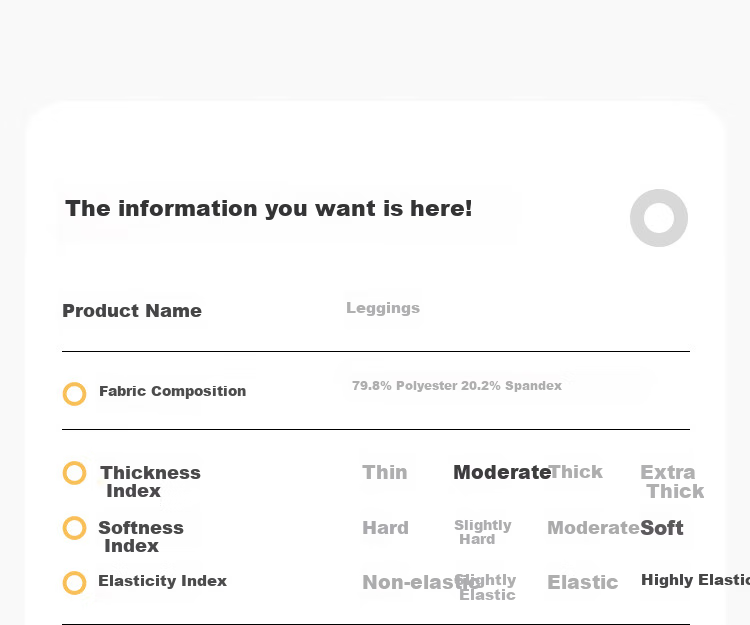Pick Elastic in the Elasticity Index row

click(x=583, y=582)
